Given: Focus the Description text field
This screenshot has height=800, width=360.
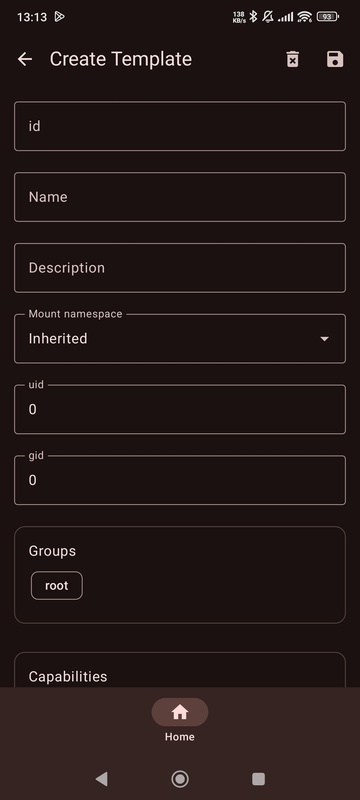Looking at the screenshot, I should (179, 268).
